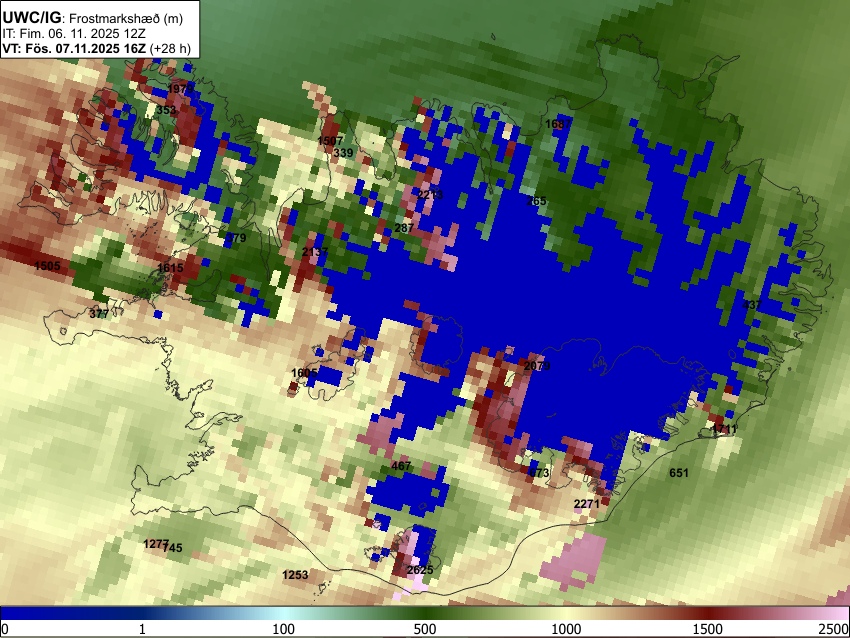Click the map value 265
This screenshot has width=850, height=638.
pyautogui.click(x=536, y=201)
